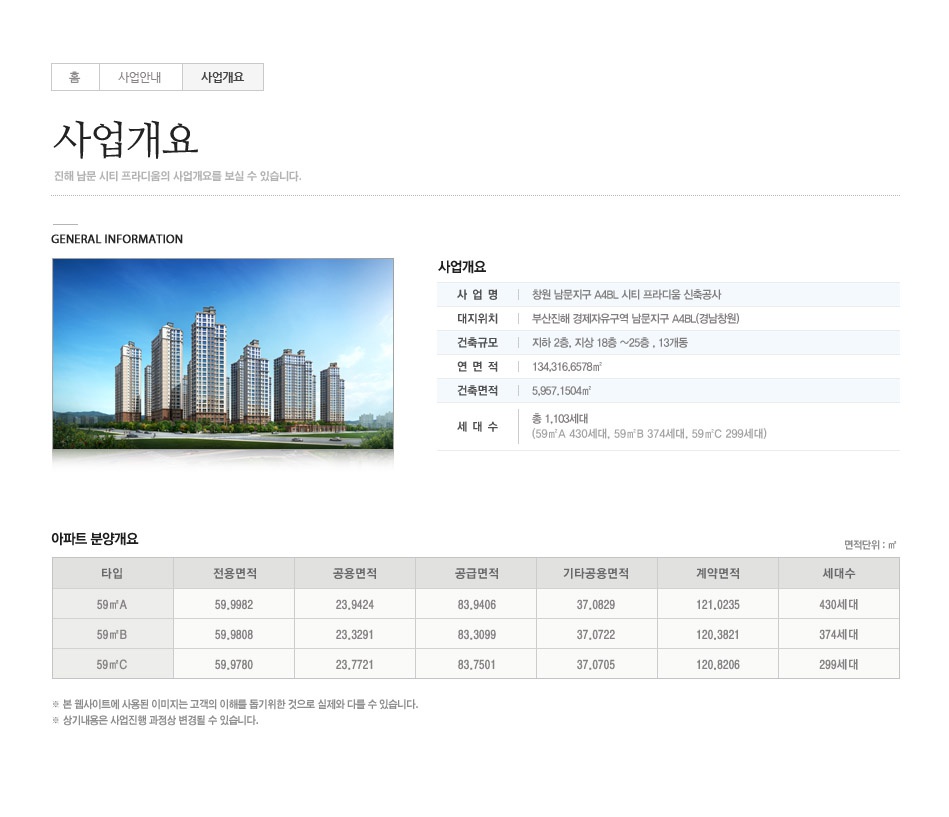Click 부산진해 경제자유구역 남문지구 address text
This screenshot has width=949, height=817.
point(635,318)
